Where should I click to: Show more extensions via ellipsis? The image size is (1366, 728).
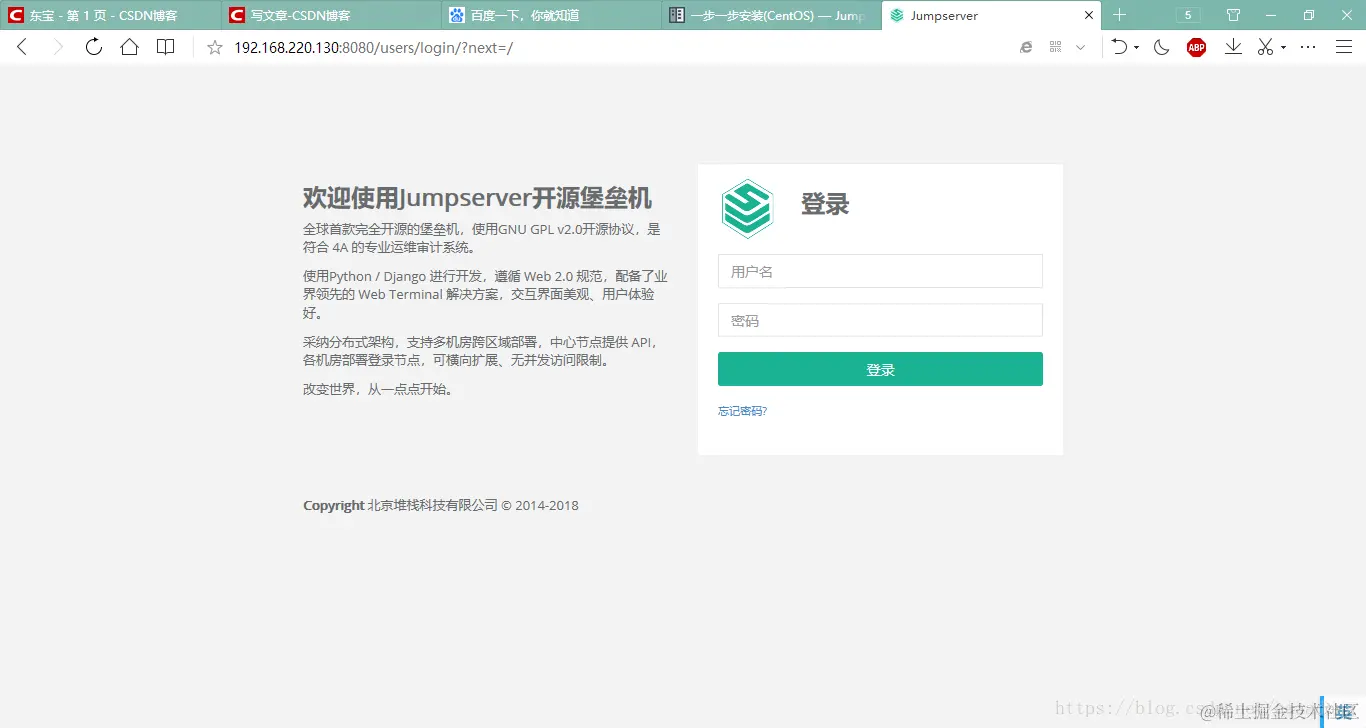click(1308, 47)
